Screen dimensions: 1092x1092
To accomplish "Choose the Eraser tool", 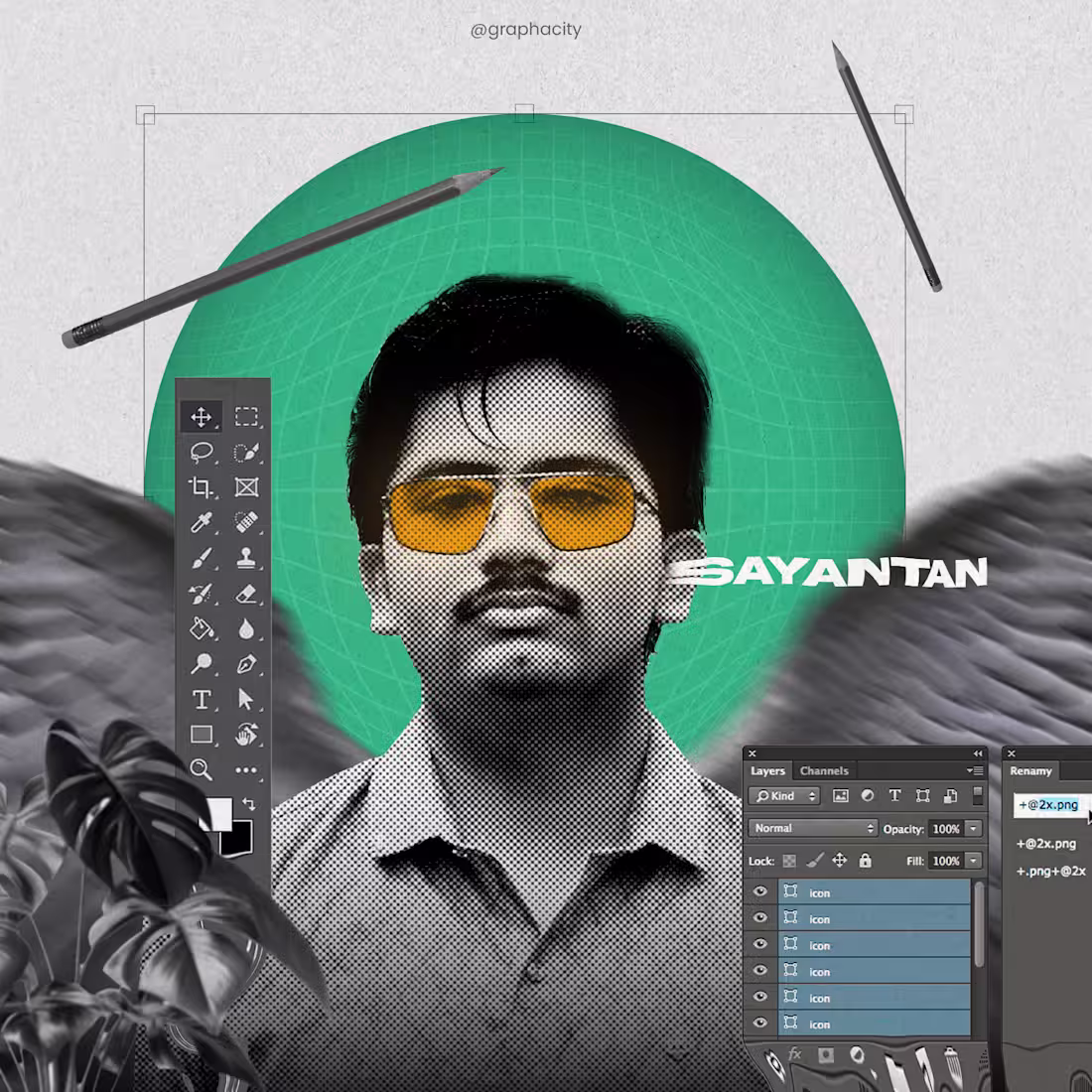I will (x=247, y=593).
